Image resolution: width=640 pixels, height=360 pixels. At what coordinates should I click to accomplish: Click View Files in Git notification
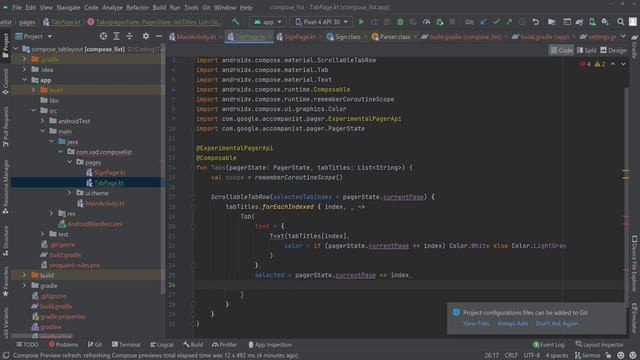tap(476, 324)
